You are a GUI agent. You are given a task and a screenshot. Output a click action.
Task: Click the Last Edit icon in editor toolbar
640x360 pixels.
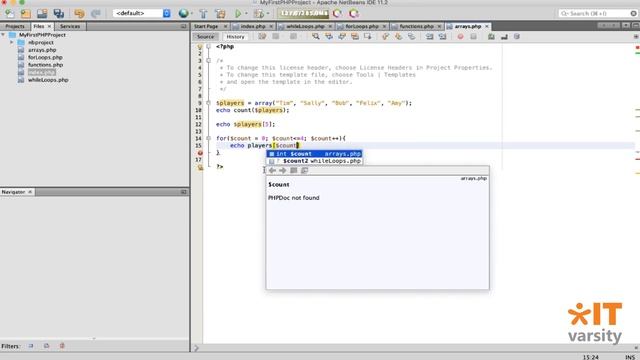(x=262, y=37)
